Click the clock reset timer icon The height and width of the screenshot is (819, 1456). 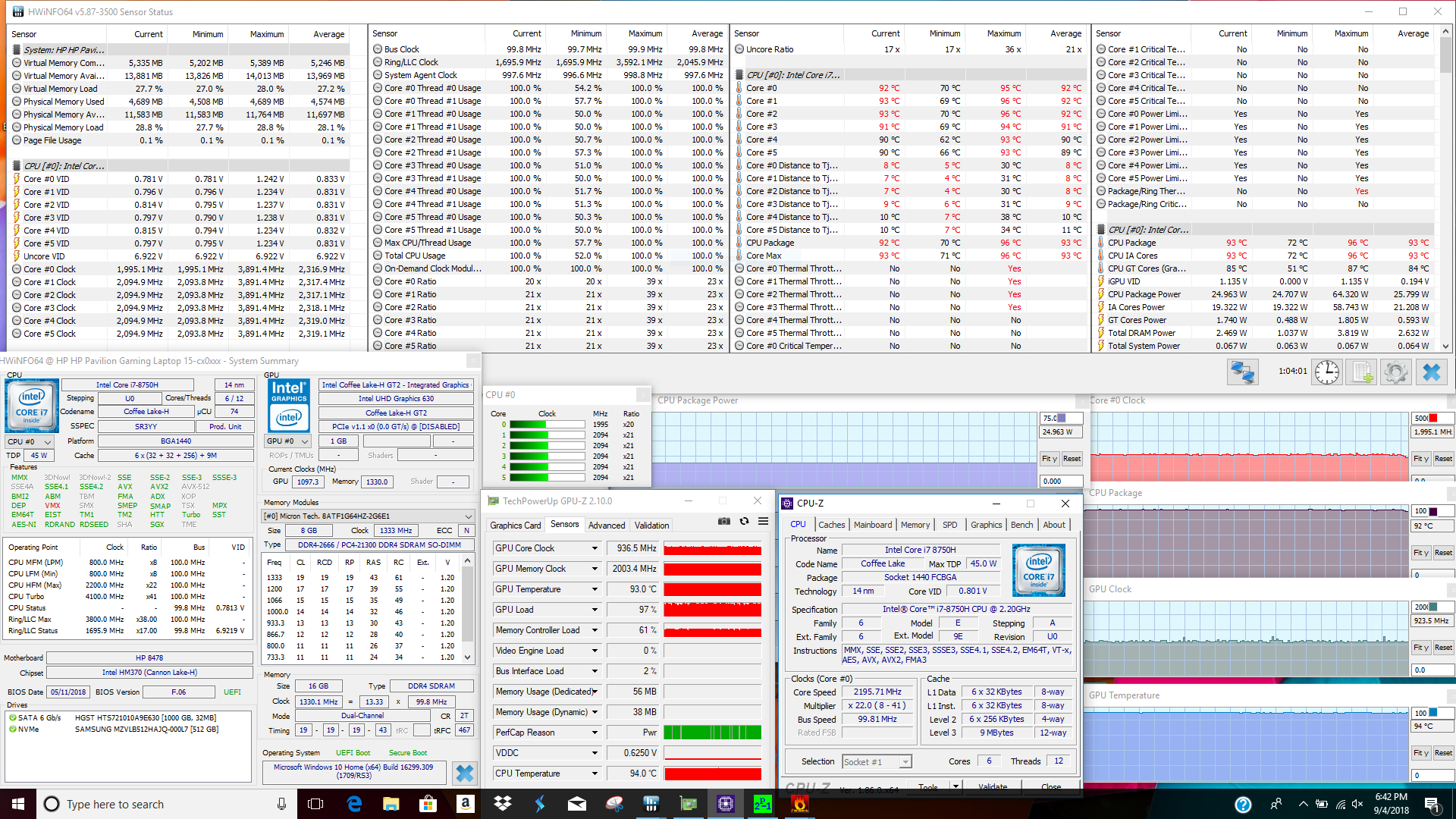point(1326,372)
